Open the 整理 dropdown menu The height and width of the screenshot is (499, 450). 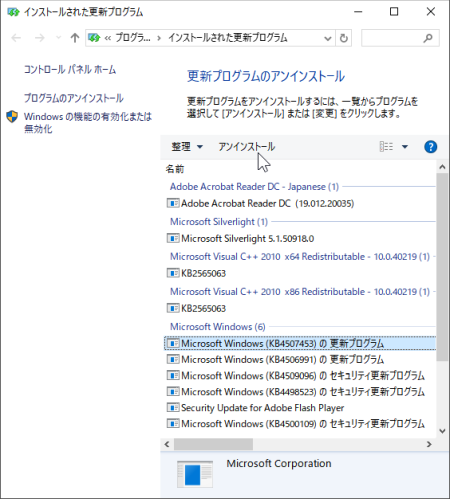187,147
